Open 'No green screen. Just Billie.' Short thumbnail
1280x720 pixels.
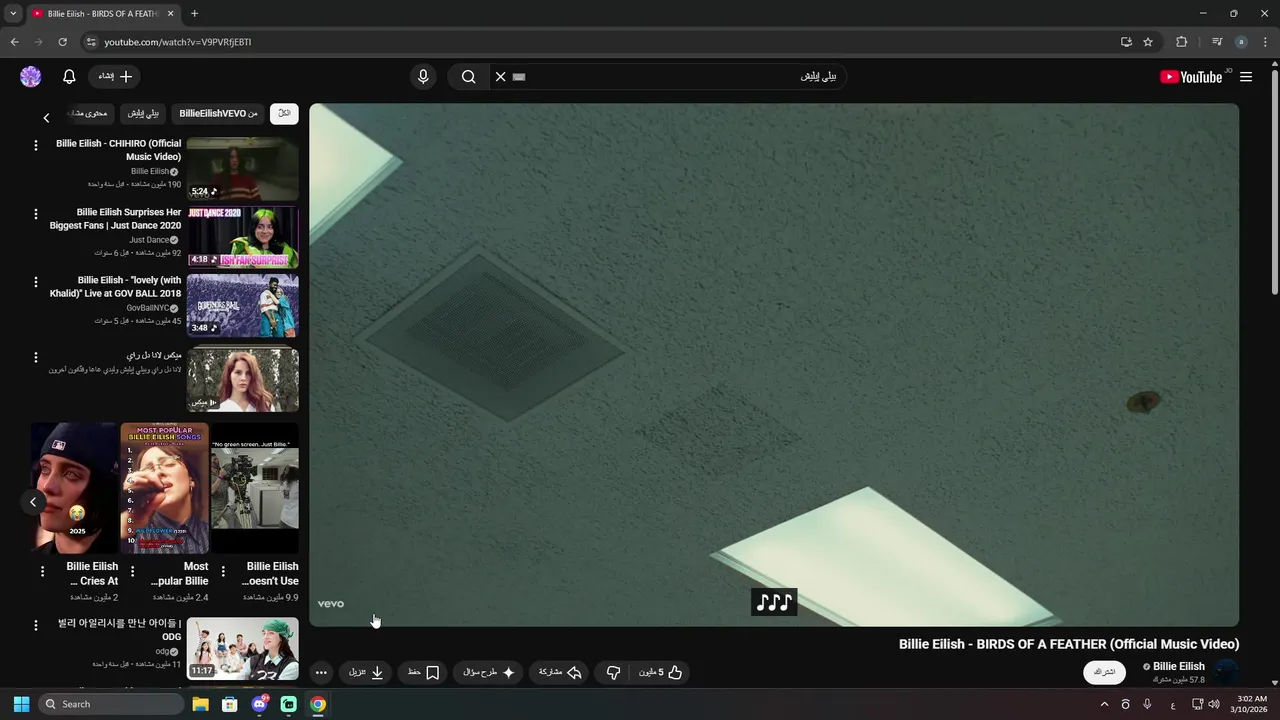tap(254, 488)
